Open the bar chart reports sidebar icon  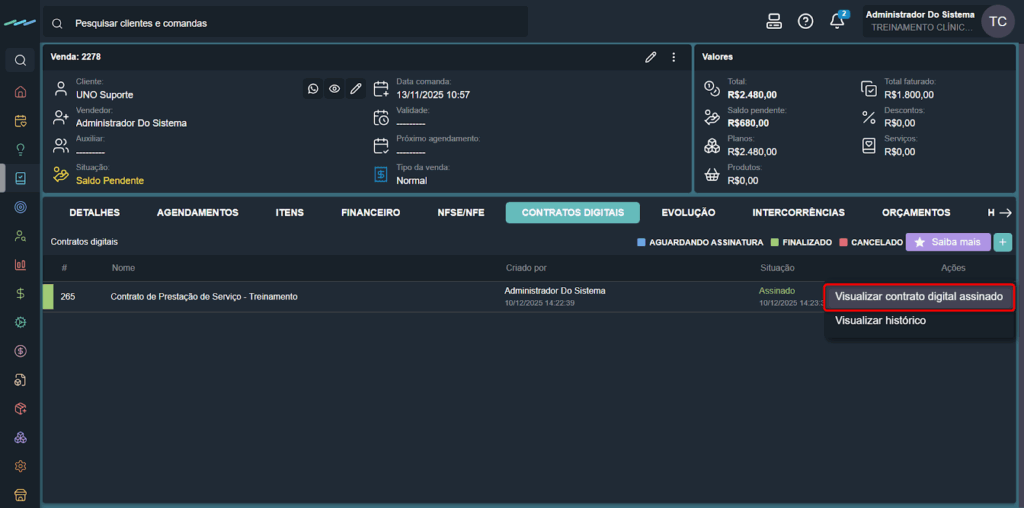(20, 265)
